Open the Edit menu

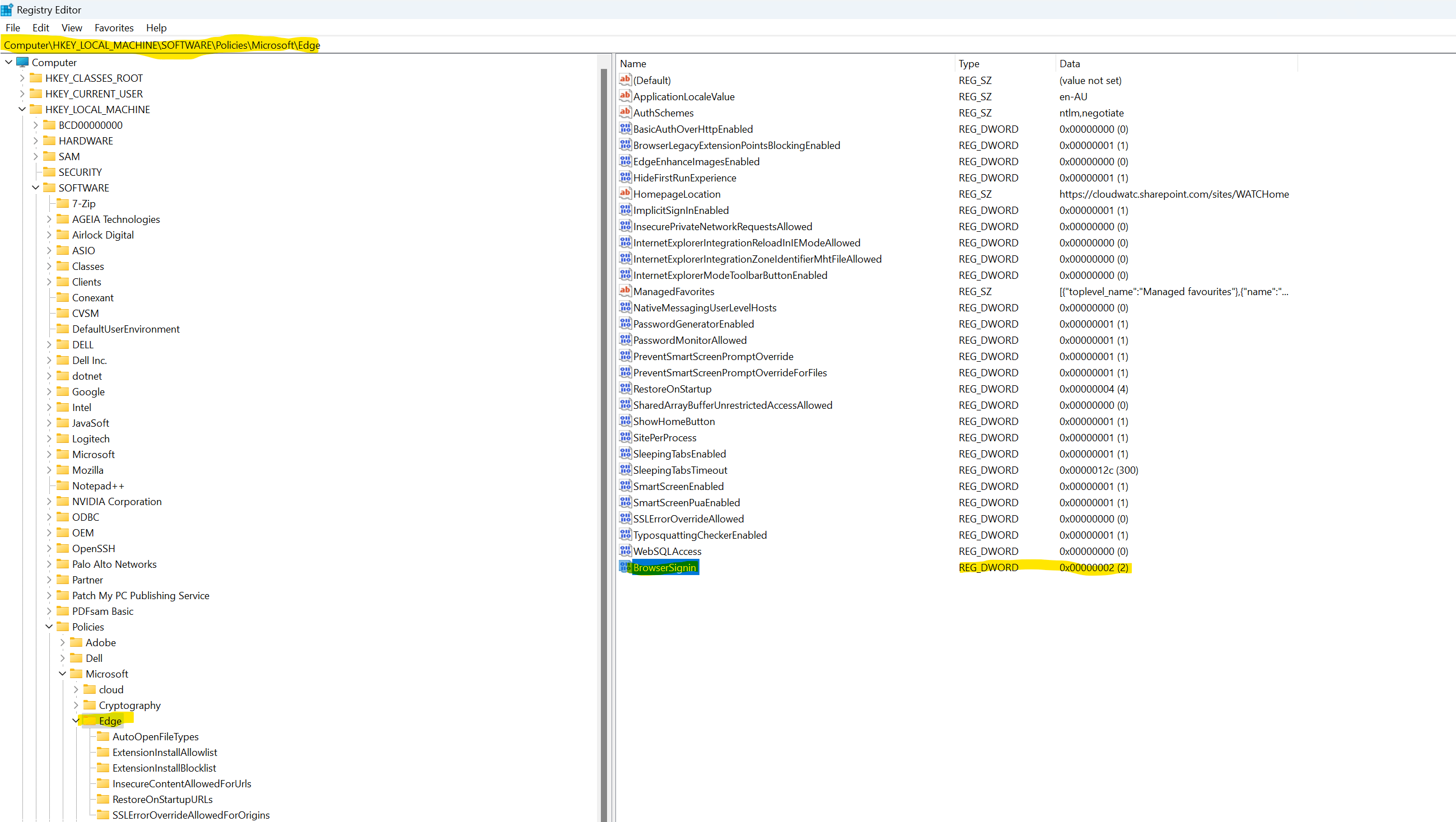40,27
